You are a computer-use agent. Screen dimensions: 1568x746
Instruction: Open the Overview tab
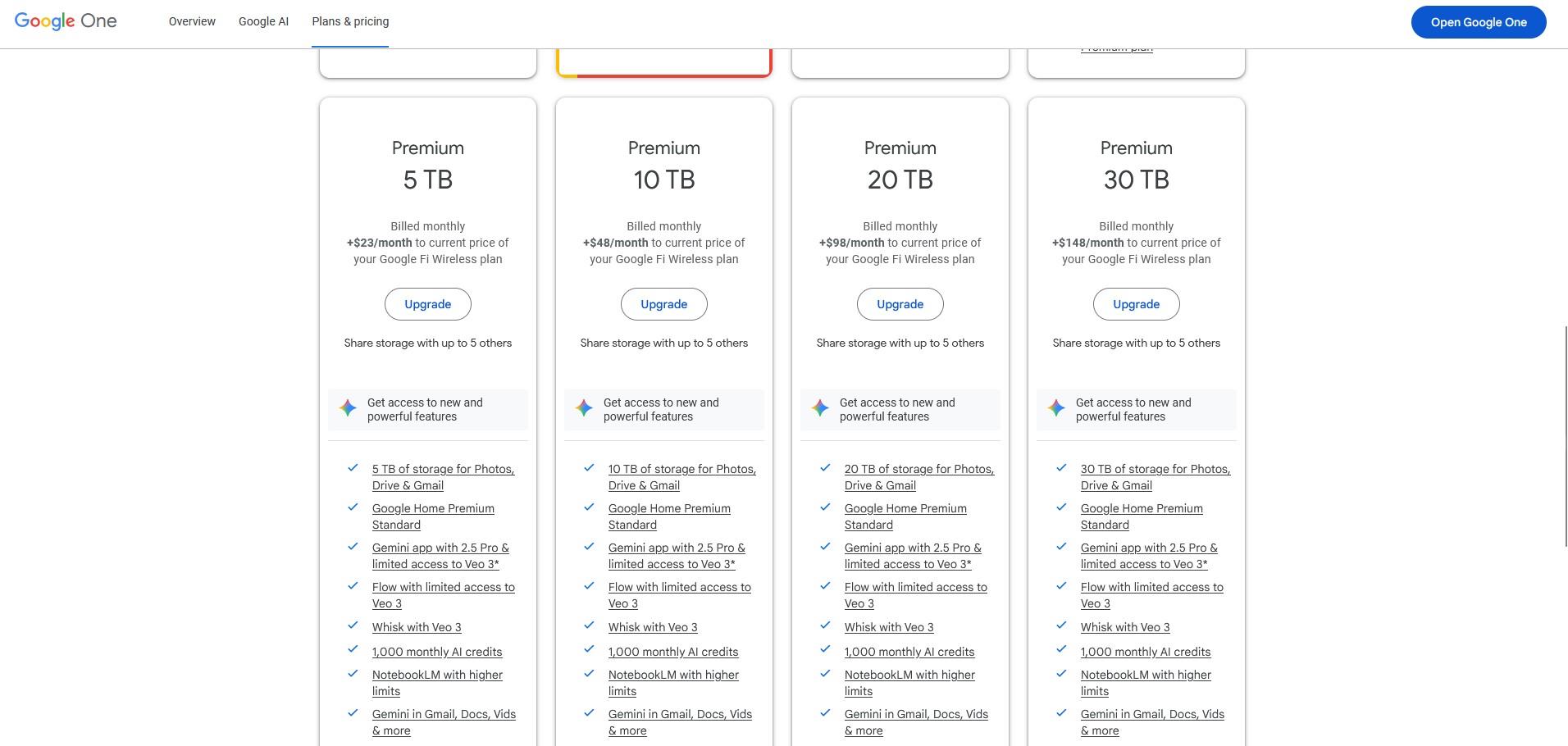click(x=192, y=21)
